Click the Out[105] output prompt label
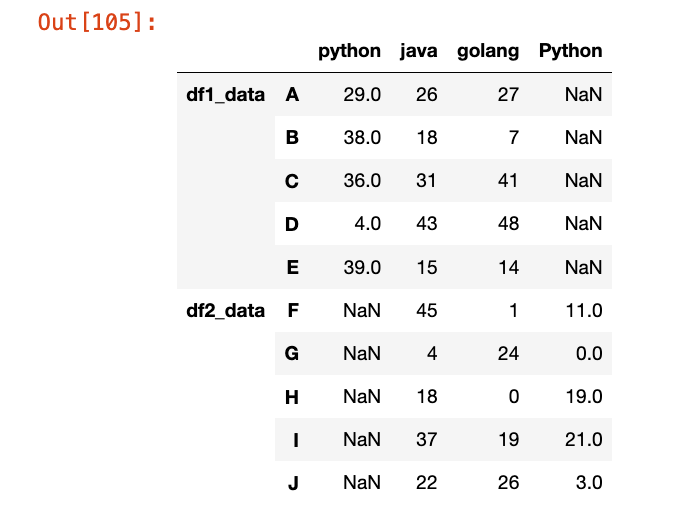680x516 pixels. tap(97, 21)
